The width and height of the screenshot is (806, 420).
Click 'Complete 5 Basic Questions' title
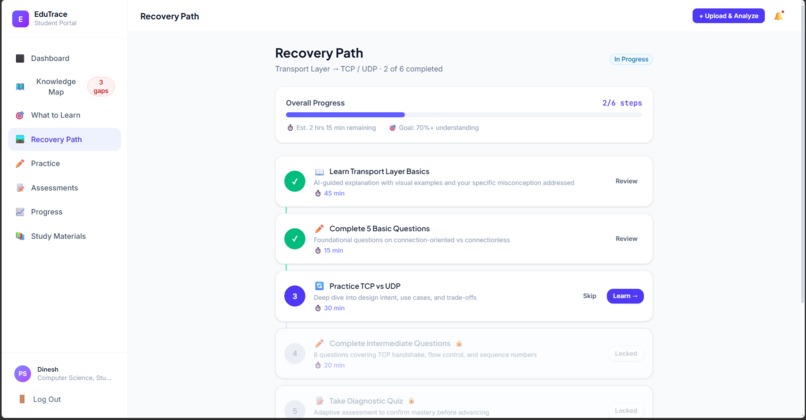pyautogui.click(x=379, y=229)
